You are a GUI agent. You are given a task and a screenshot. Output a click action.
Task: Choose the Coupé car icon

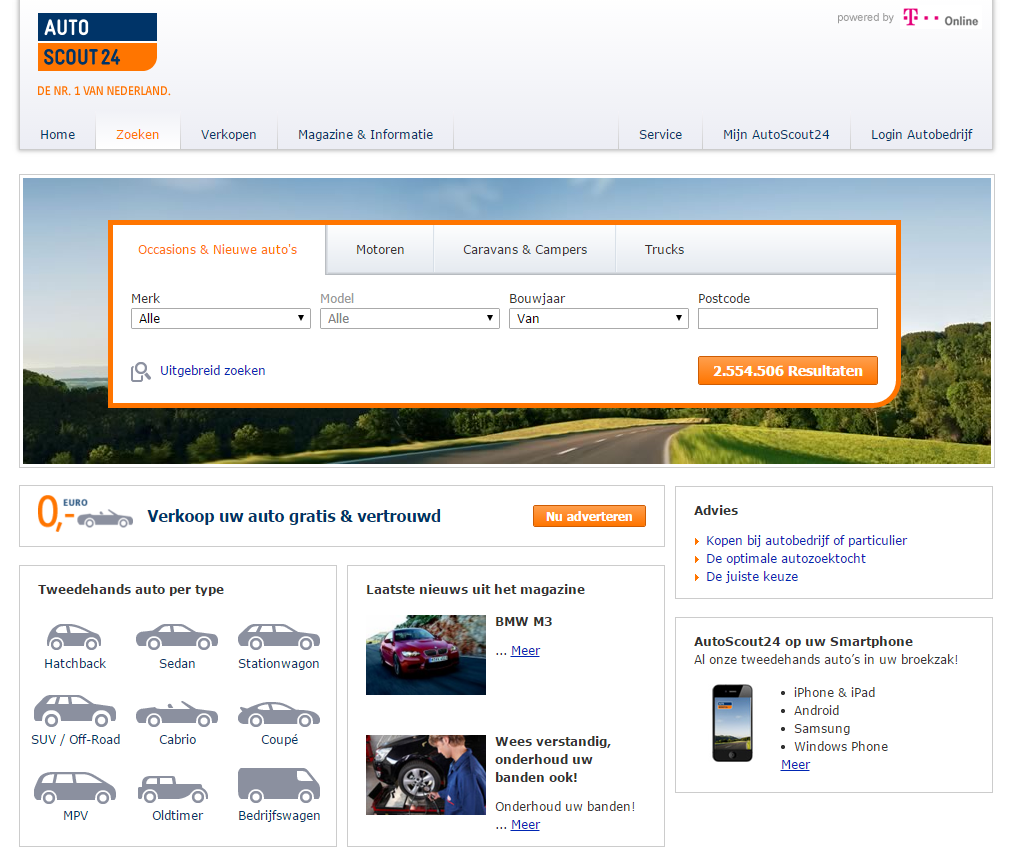point(279,714)
